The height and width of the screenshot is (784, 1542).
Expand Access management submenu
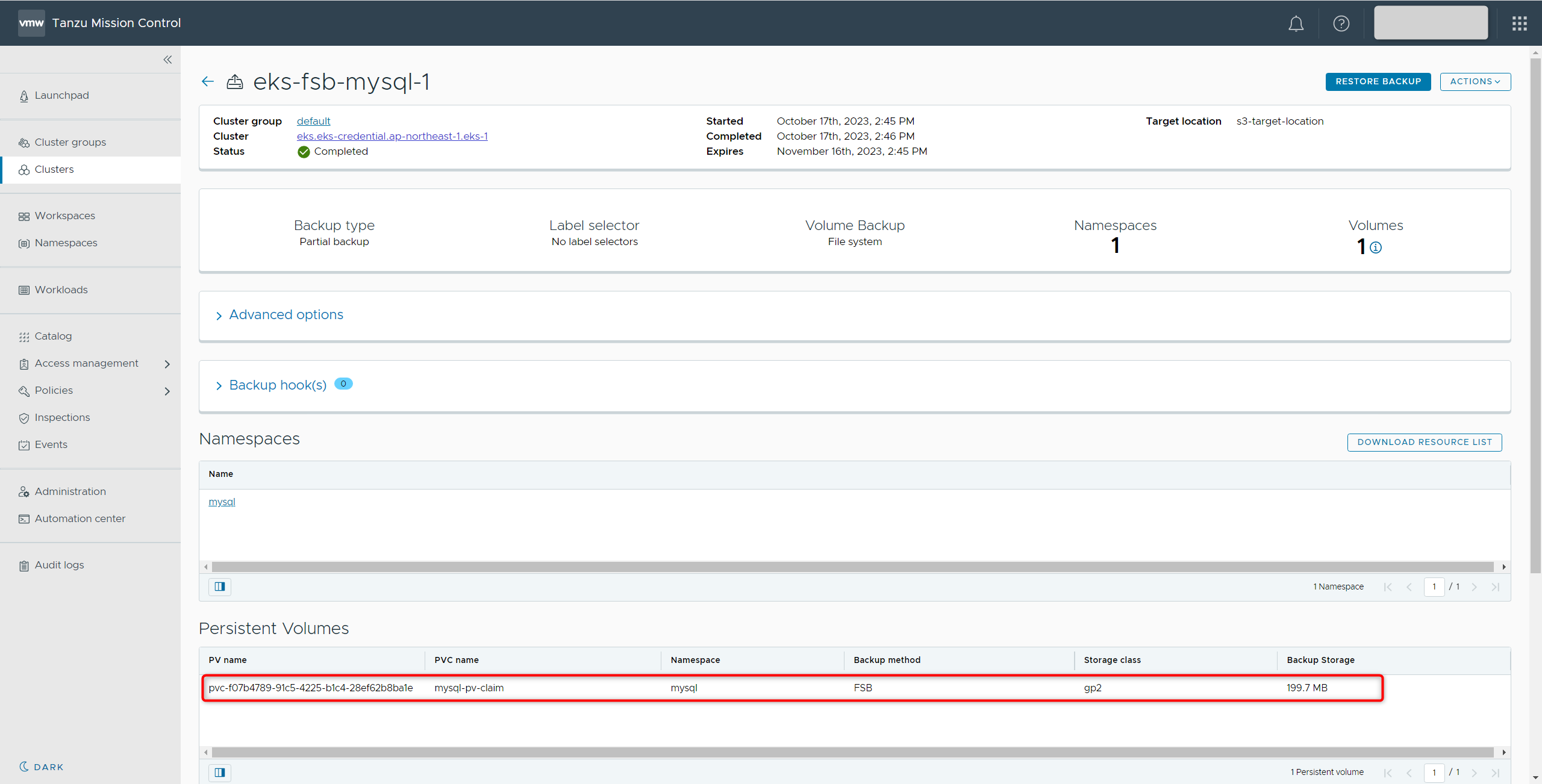[x=167, y=364]
